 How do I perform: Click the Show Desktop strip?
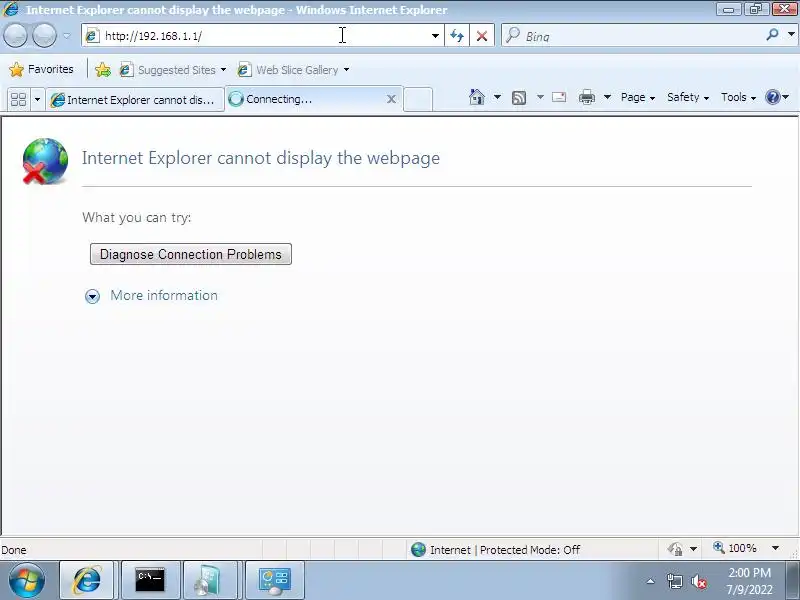pyautogui.click(x=792, y=581)
